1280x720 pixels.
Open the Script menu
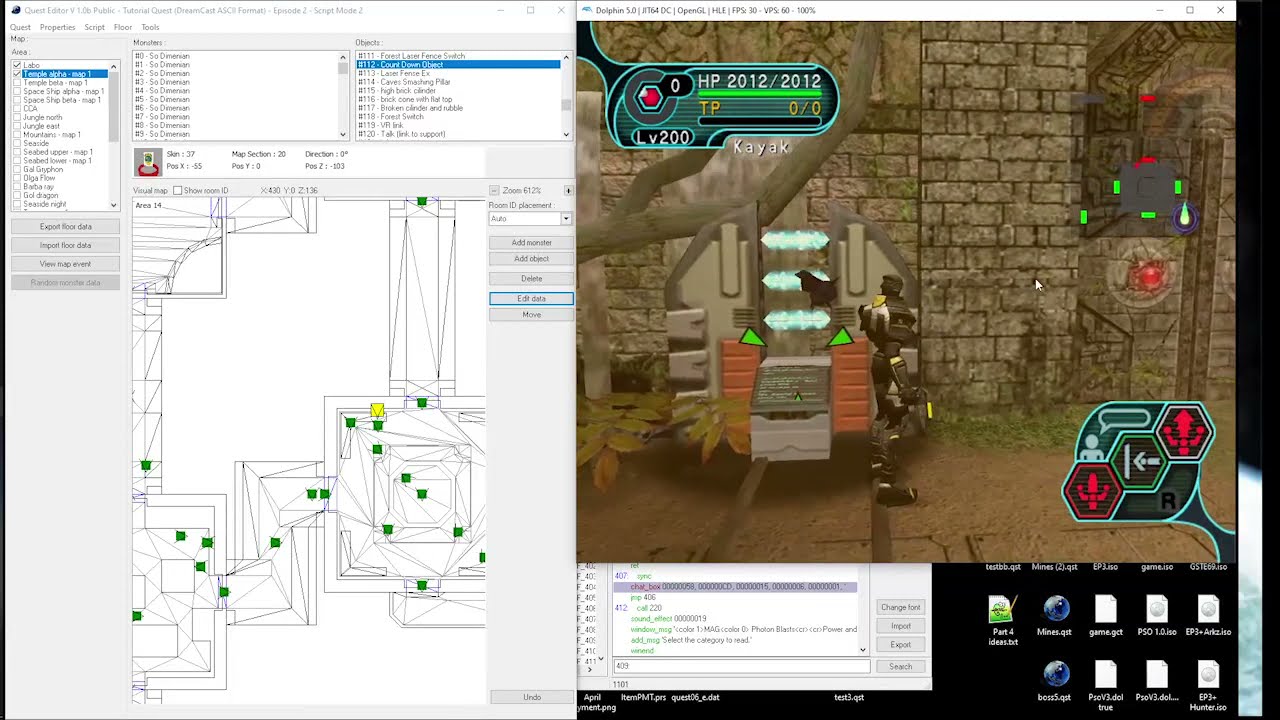[94, 27]
